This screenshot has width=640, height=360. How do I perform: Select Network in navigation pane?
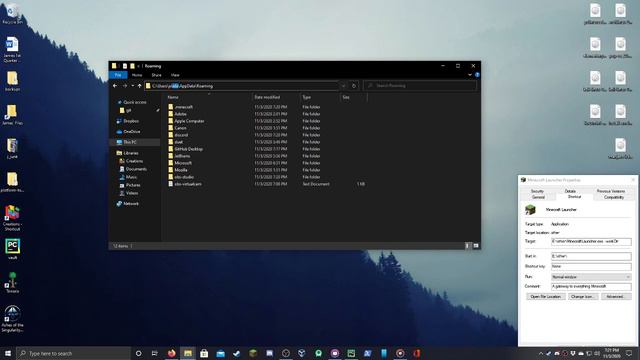click(x=131, y=203)
